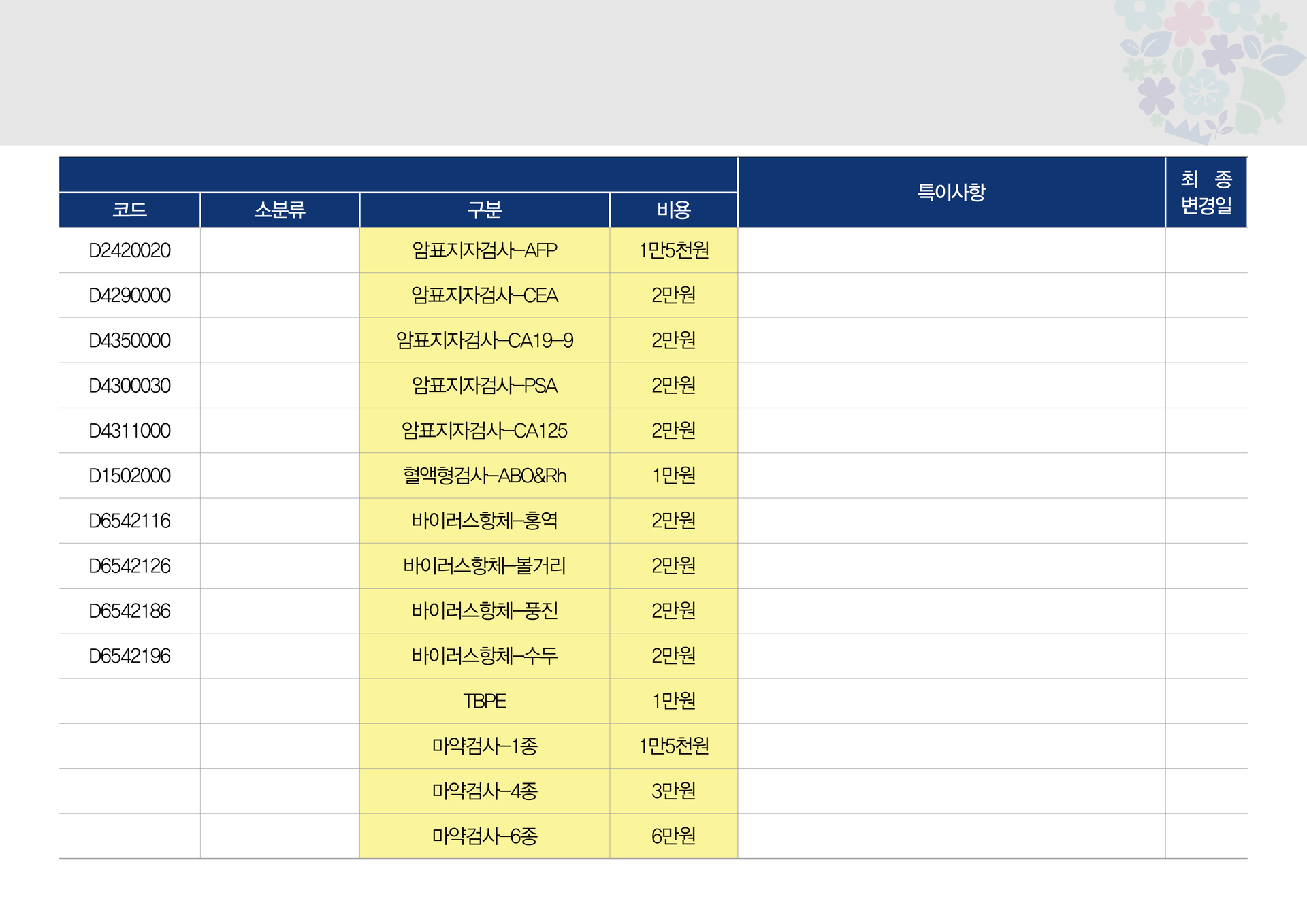Select the 최종 변경일 header cell

[1206, 193]
